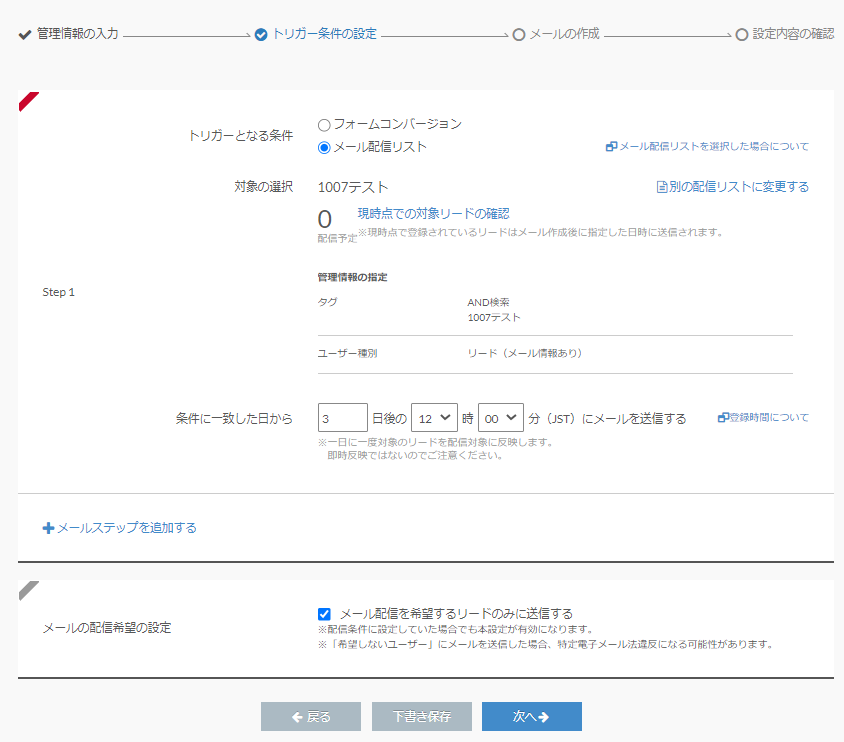Screen dimensions: 844x742
Task: Click the popup icon beside 登録時間について
Action: click(723, 418)
